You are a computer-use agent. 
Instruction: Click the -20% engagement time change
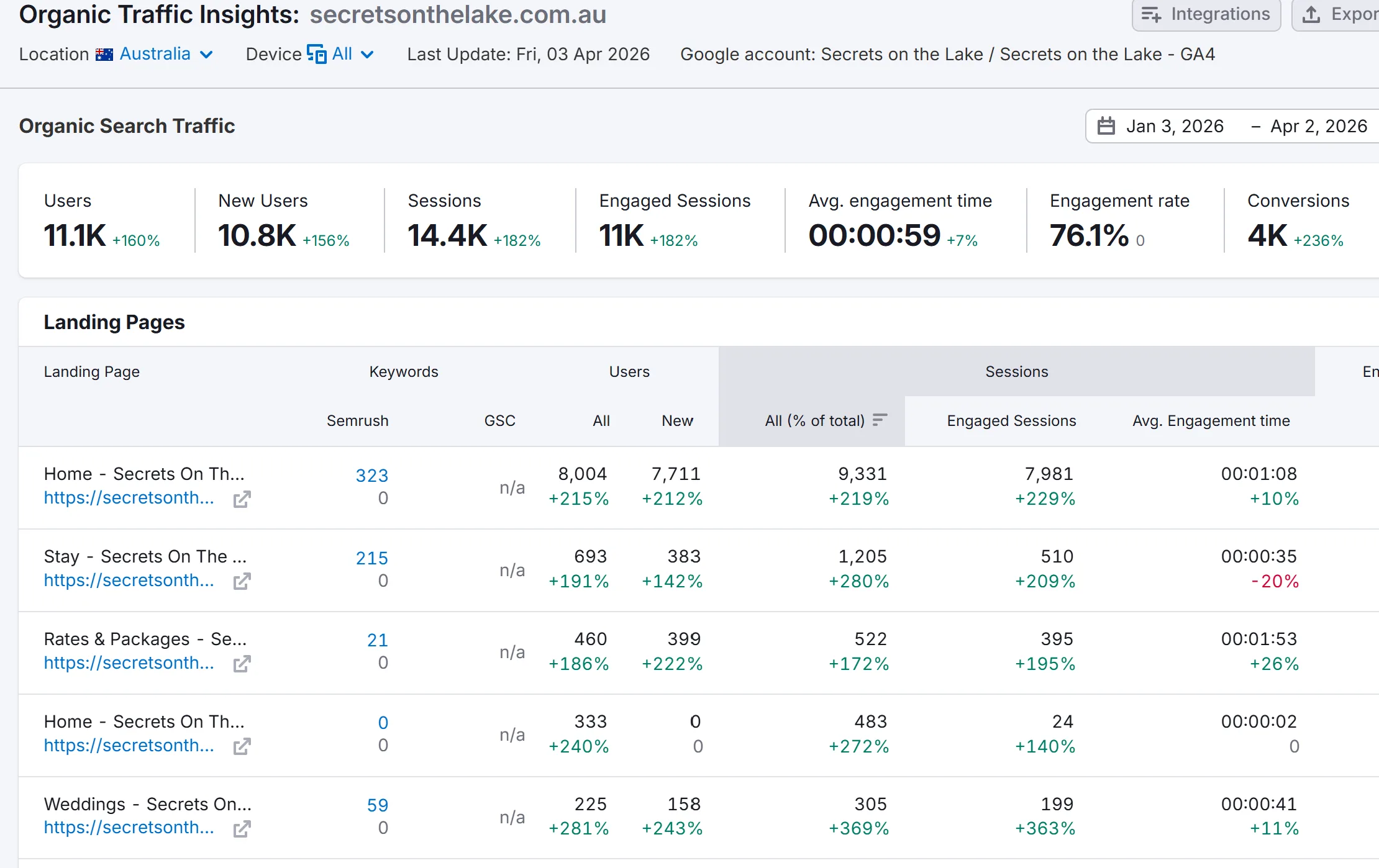tap(1275, 582)
